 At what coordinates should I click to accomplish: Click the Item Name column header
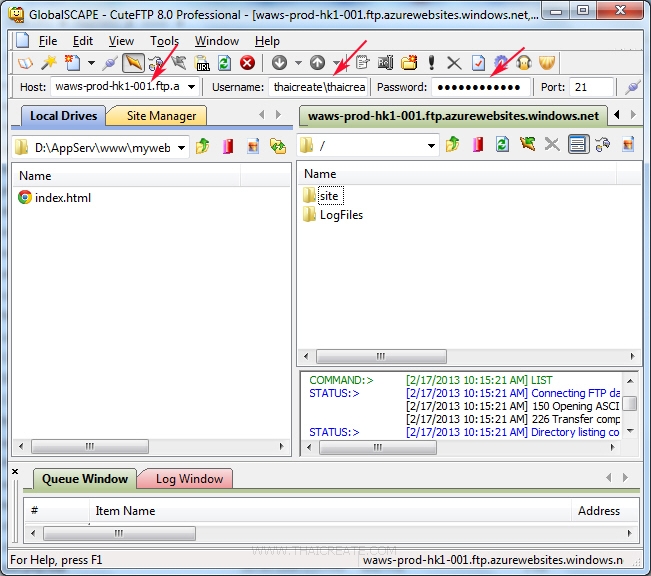tap(330, 510)
